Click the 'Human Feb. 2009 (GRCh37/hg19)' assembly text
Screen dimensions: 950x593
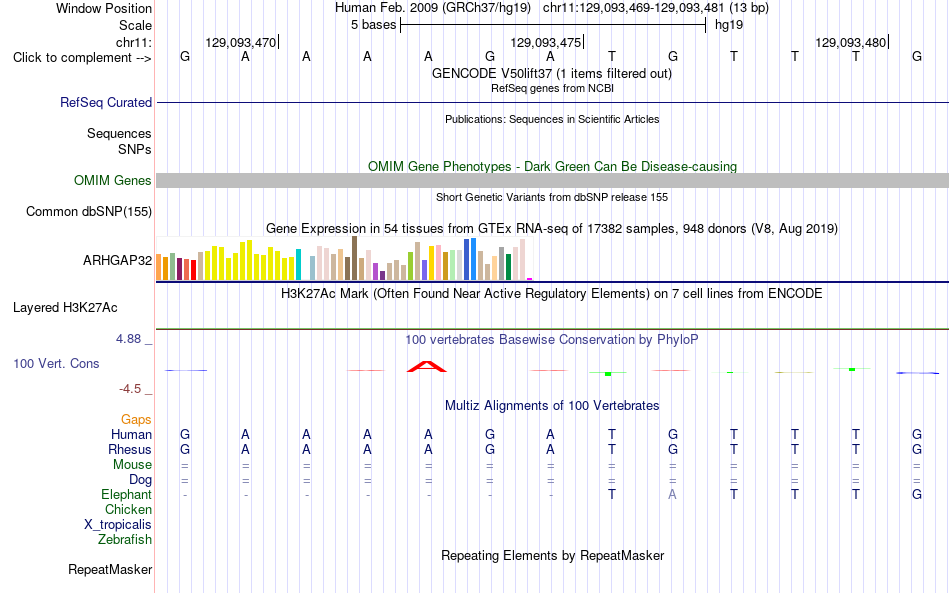[433, 8]
